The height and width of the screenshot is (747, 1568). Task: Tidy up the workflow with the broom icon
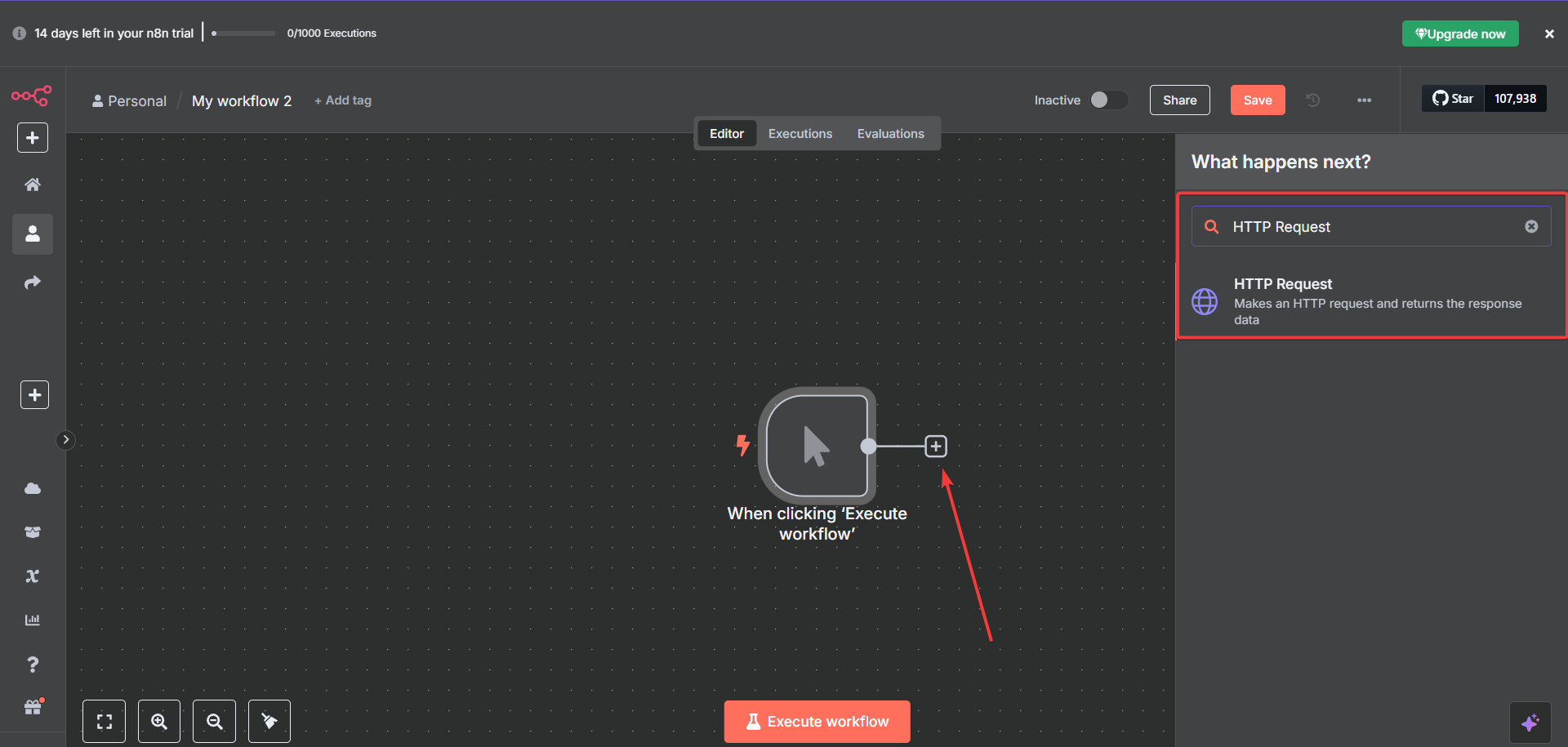tap(269, 721)
